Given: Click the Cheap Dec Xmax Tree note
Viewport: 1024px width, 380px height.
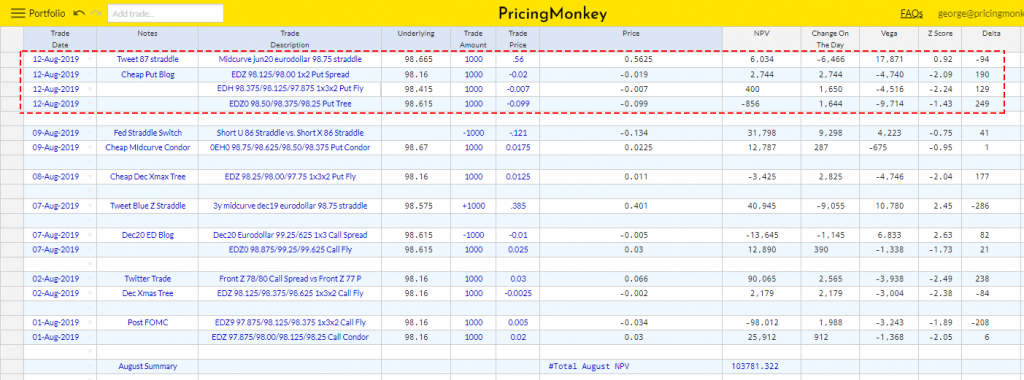Looking at the screenshot, I should (148, 176).
